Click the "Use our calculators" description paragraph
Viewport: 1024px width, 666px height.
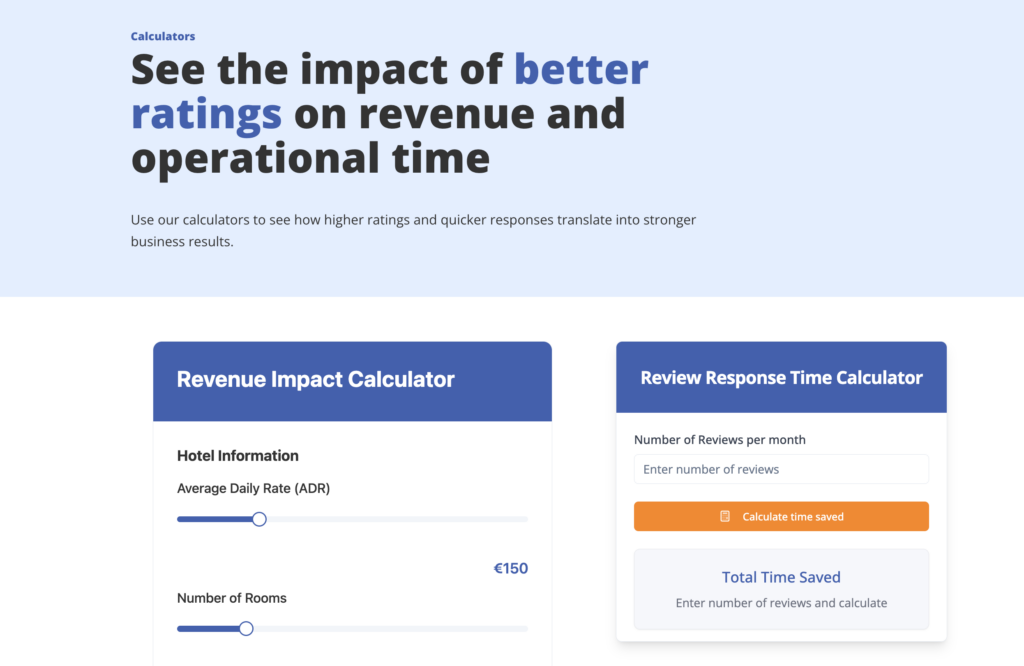tap(413, 230)
